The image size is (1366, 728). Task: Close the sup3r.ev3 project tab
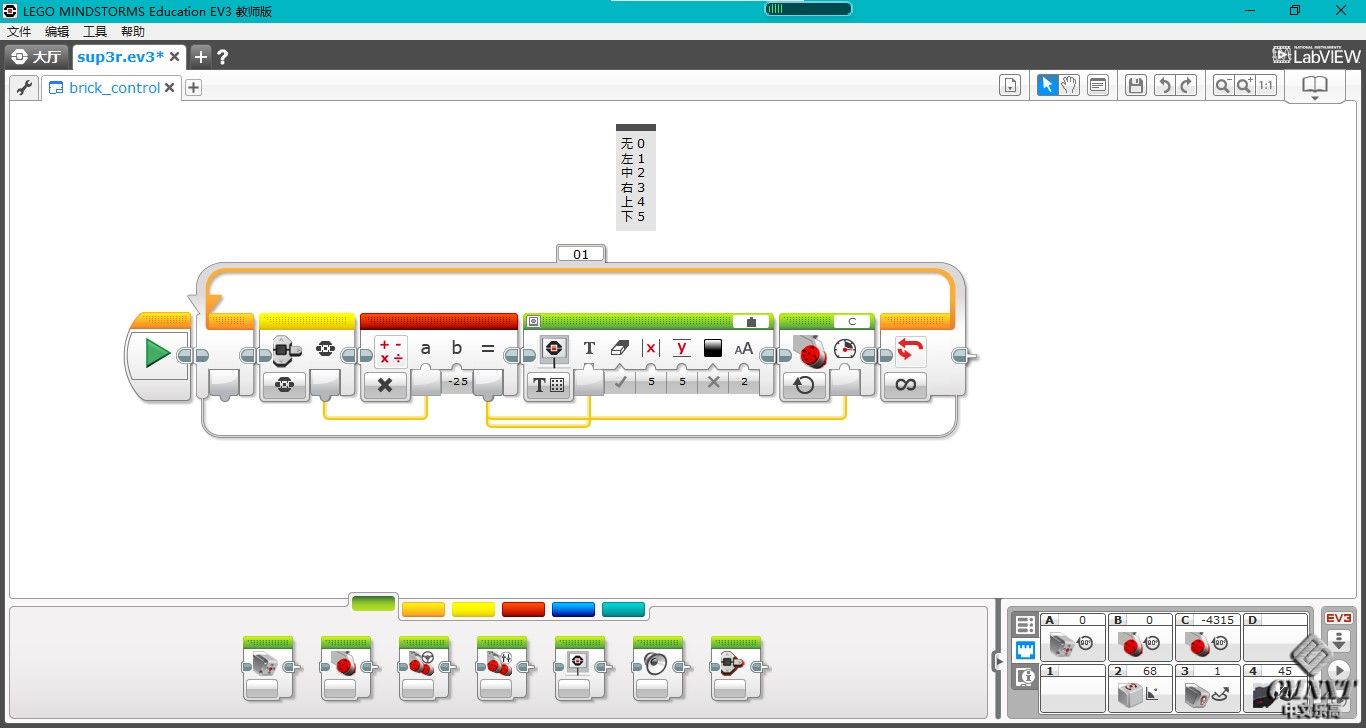tap(175, 57)
